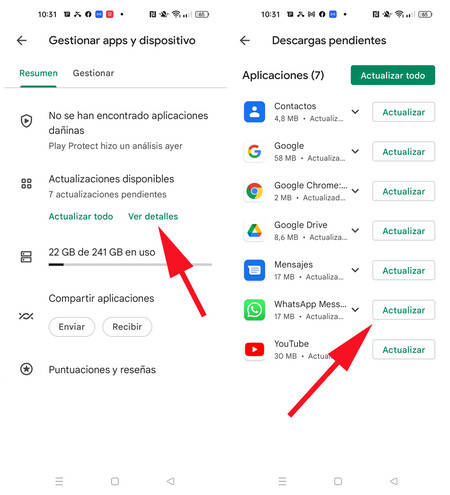The image size is (450, 495).
Task: Tap the WhatsApp Messenger app icon
Action: 255,310
